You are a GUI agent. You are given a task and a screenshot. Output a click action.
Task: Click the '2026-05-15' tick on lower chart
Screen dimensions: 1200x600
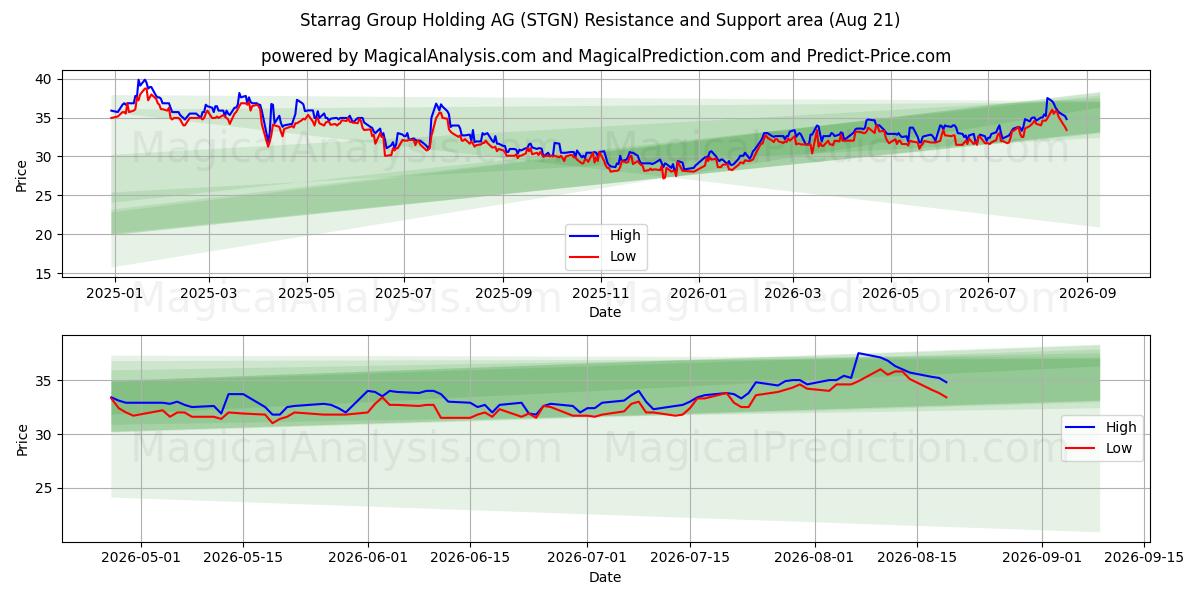tap(244, 558)
